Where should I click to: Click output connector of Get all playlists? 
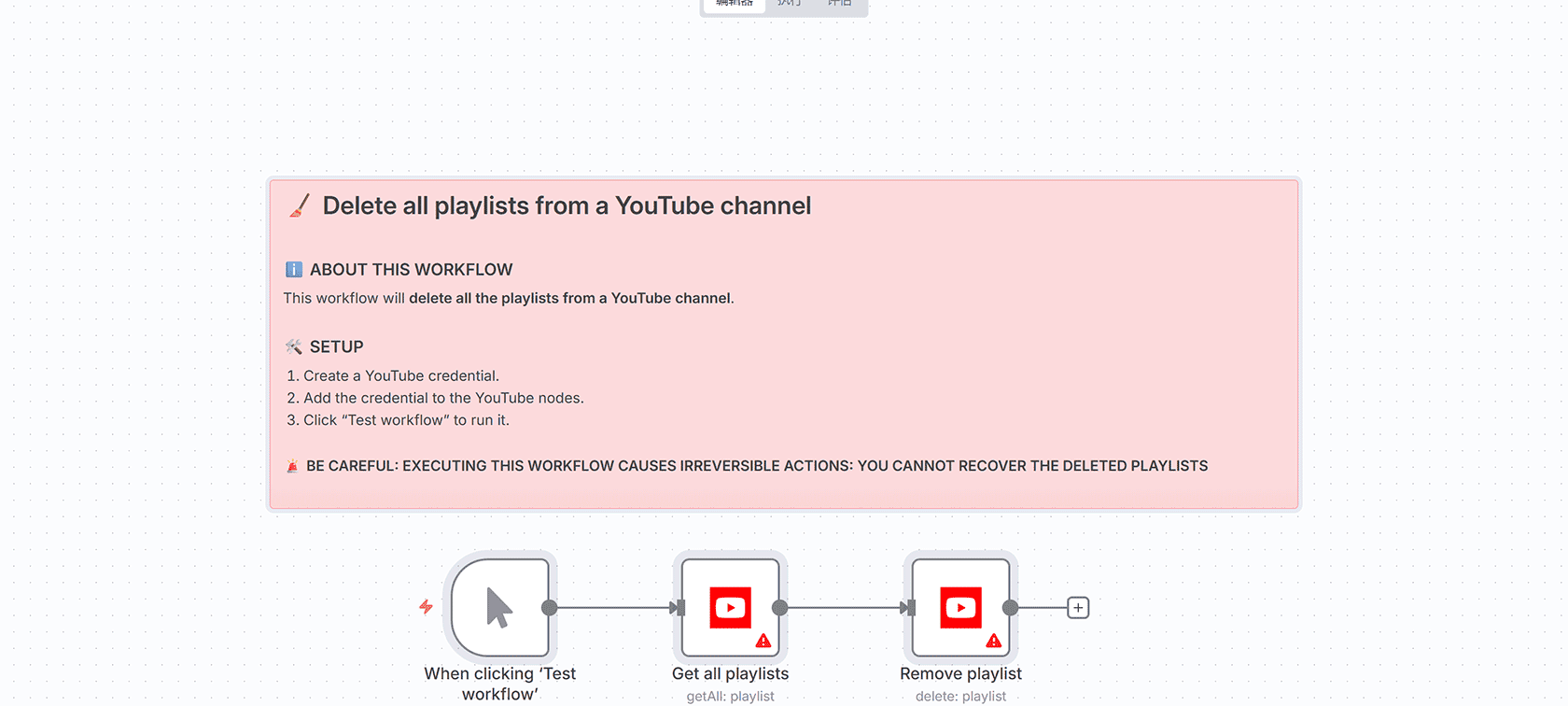point(780,608)
